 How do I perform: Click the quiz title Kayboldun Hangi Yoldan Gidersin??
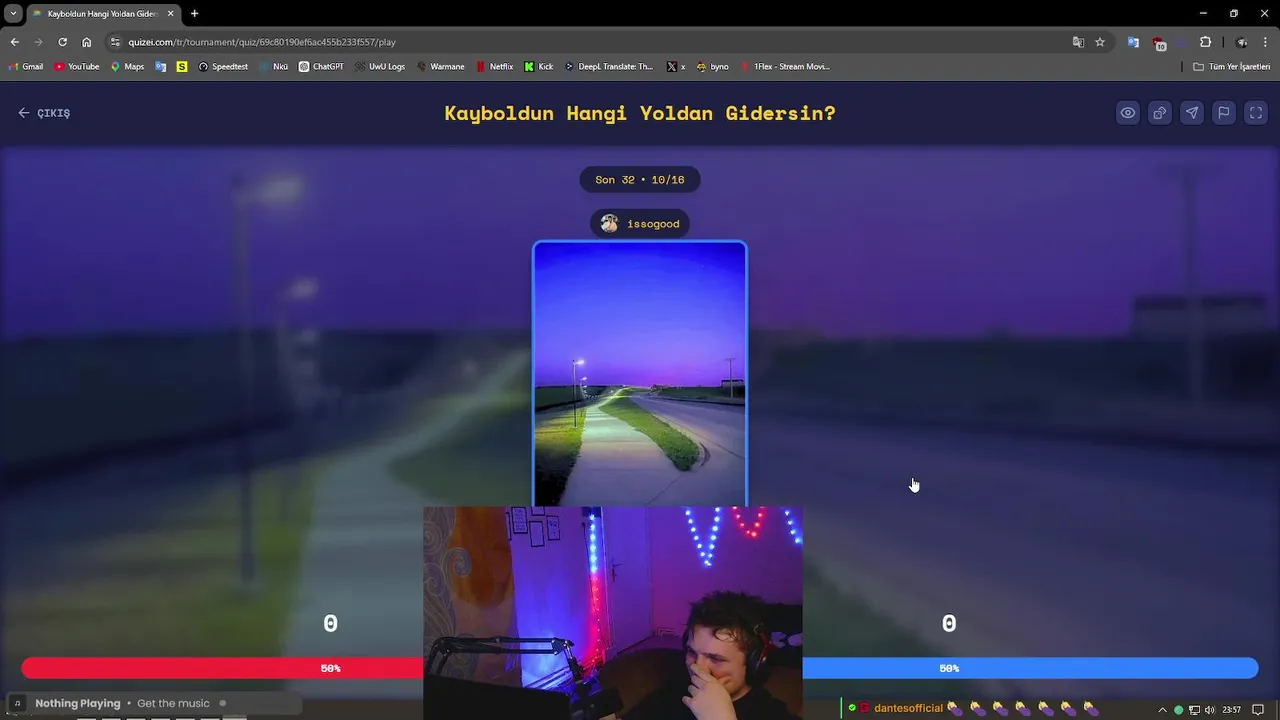point(640,113)
